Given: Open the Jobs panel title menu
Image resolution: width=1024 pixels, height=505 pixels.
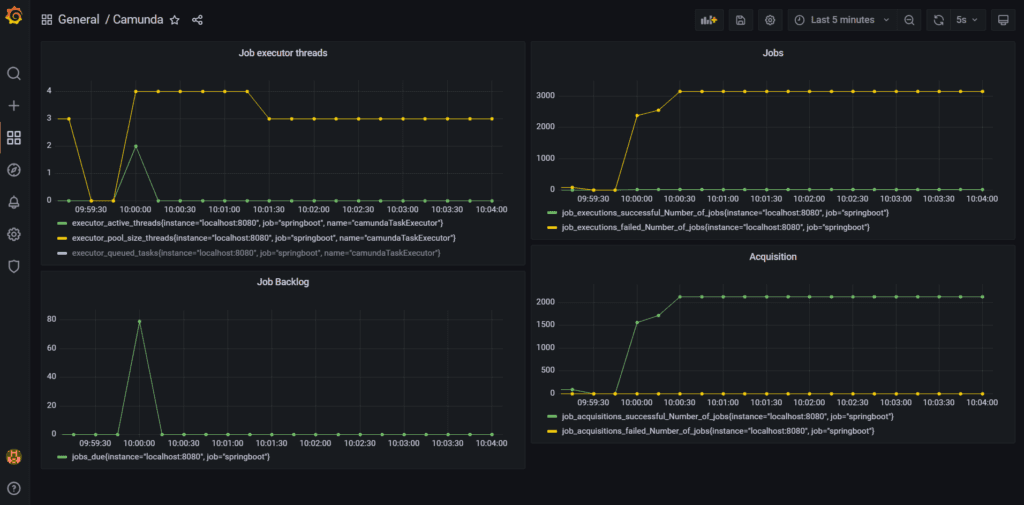Looking at the screenshot, I should coord(773,53).
